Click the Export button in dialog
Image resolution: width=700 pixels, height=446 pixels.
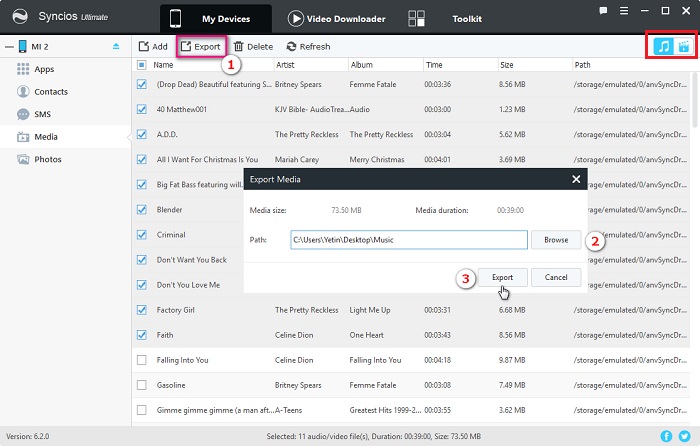point(502,277)
